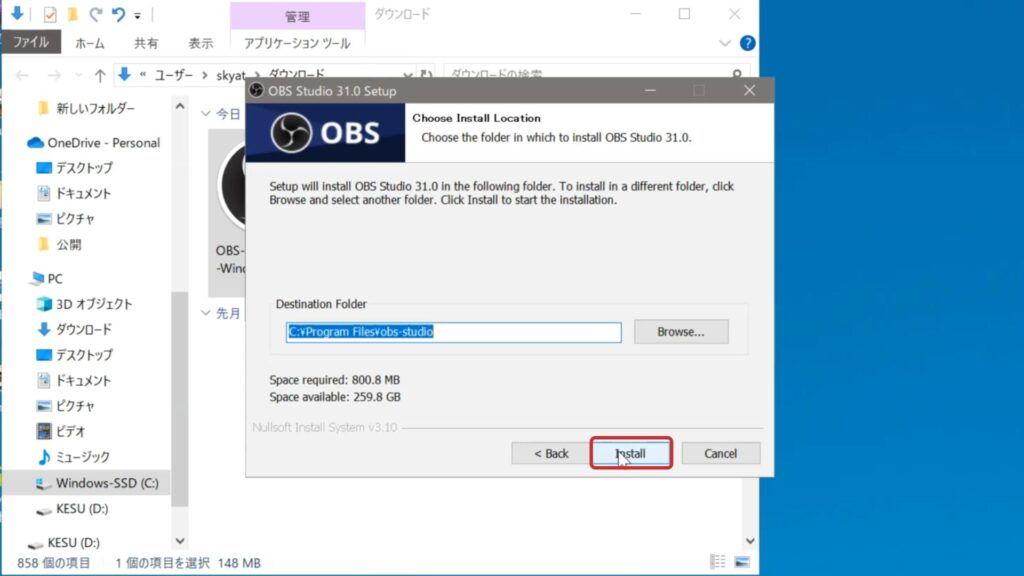
Task: Click the Install button in OBS setup
Action: (630, 453)
